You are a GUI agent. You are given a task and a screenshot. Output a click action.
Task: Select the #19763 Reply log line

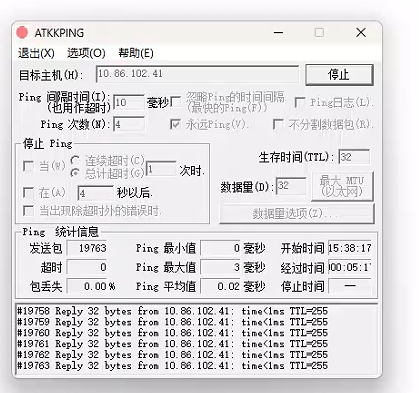(x=172, y=366)
